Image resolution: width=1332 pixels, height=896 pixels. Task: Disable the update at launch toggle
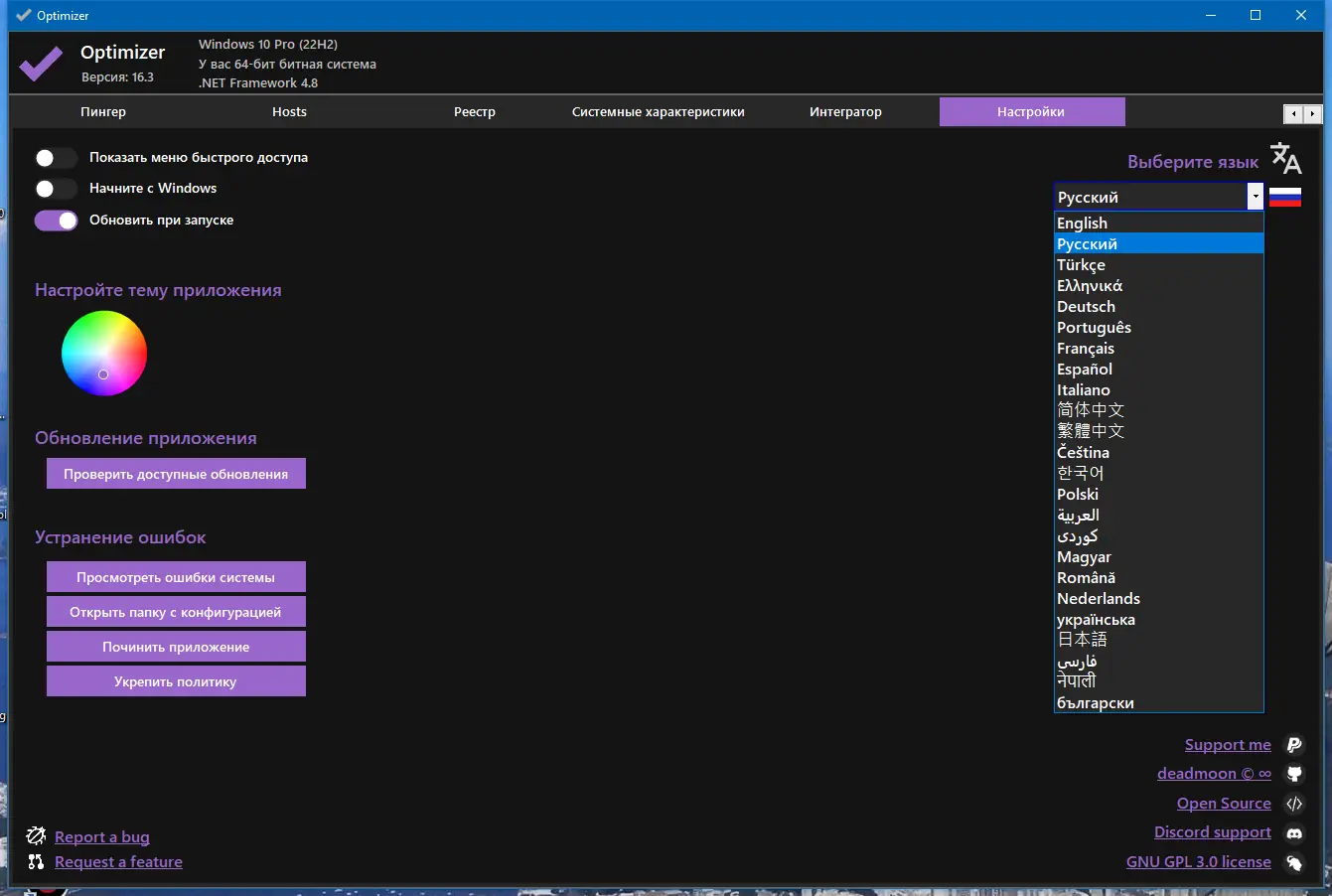(56, 221)
